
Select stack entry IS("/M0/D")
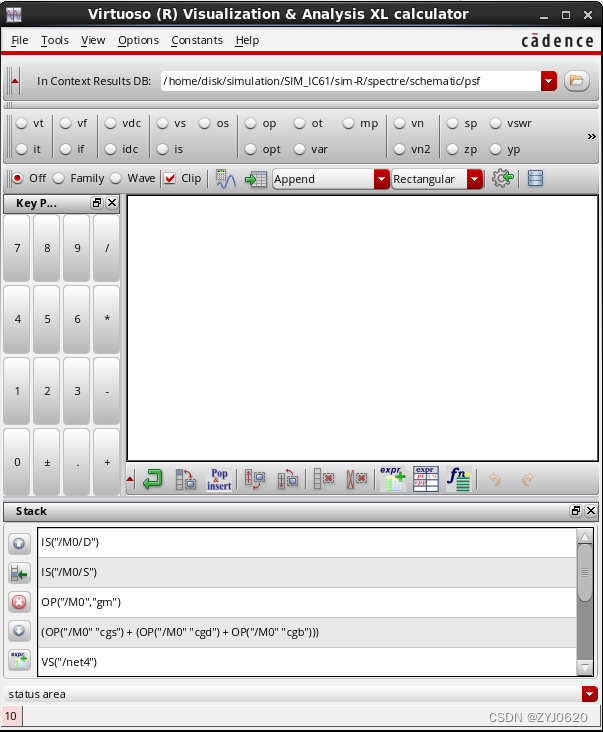click(x=307, y=542)
